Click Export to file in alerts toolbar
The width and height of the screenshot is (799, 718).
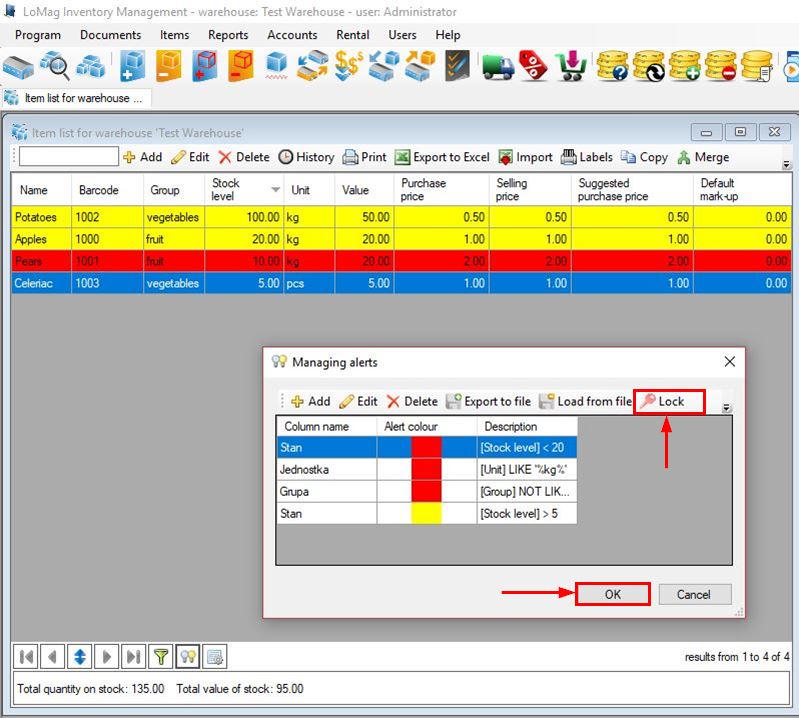488,402
